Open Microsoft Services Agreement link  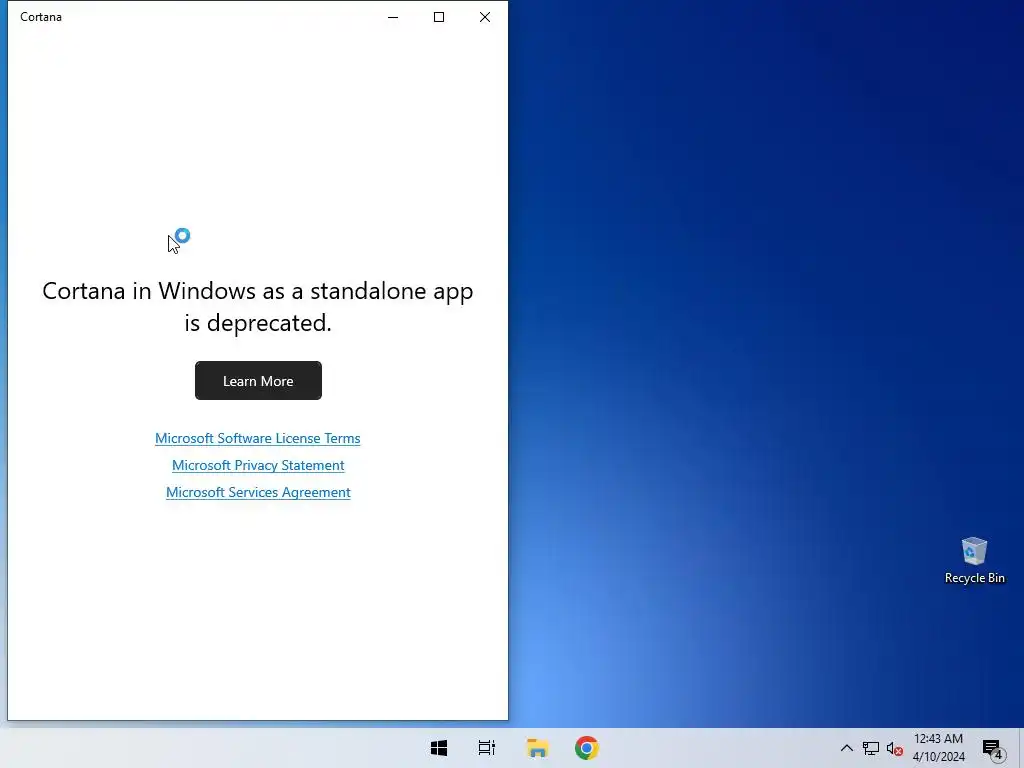(258, 492)
